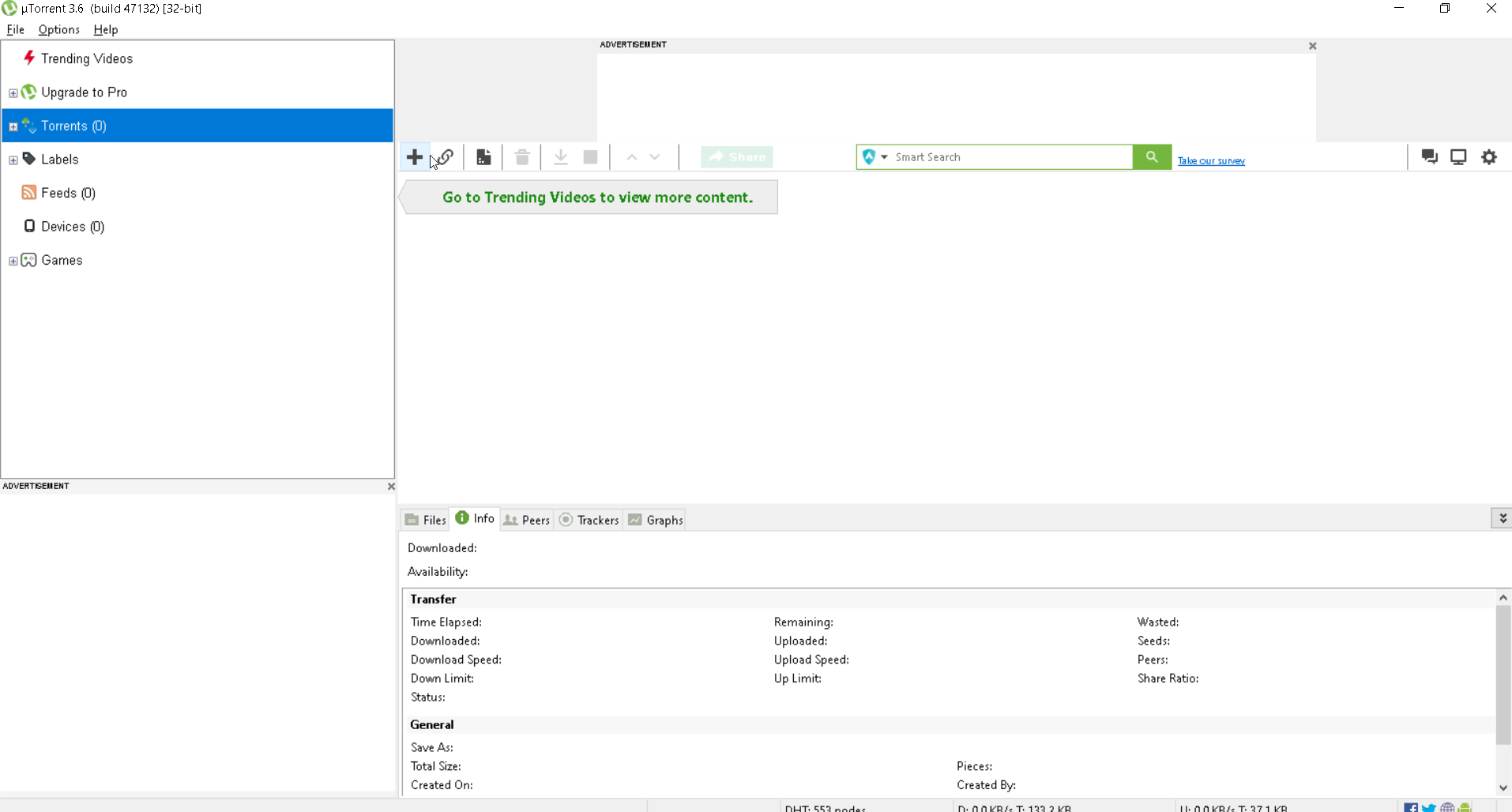This screenshot has height=812, width=1512.
Task: Click Move Down Queue arrow
Action: pos(655,157)
